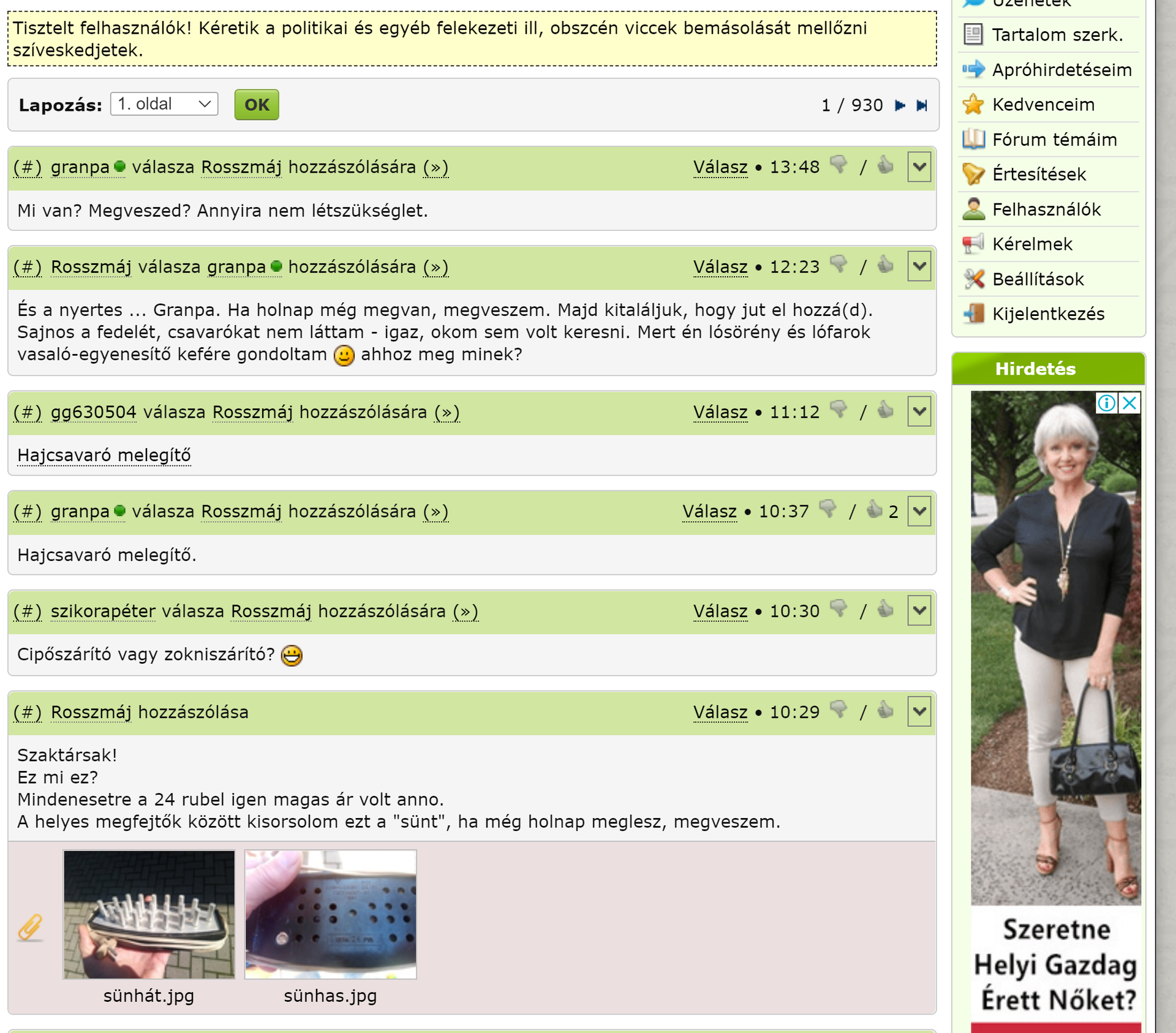Screen dimensions: 1176x1033
Task: Go to next page arrow in pagination
Action: [900, 105]
